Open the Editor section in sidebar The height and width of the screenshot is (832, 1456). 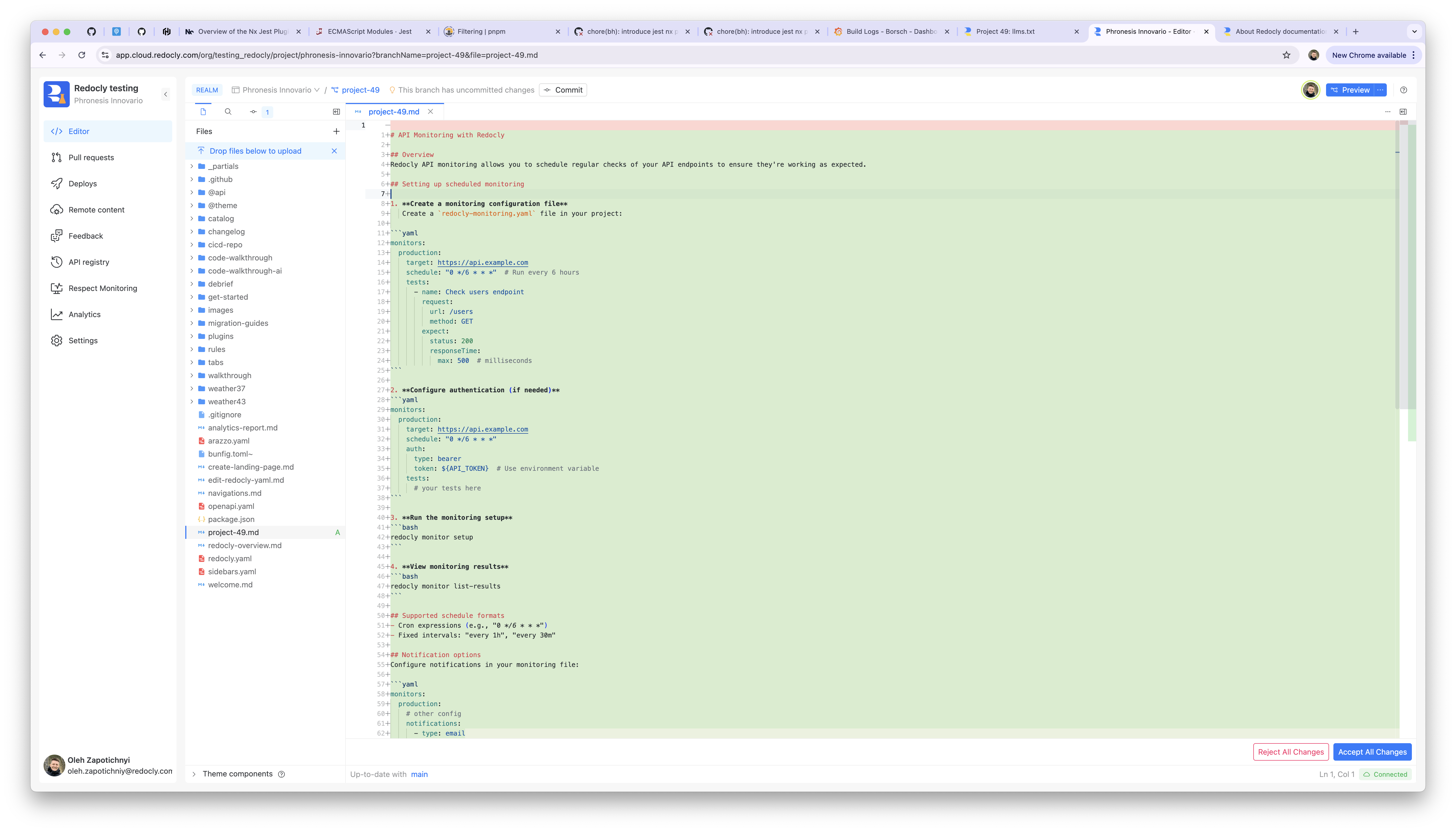[x=107, y=131]
